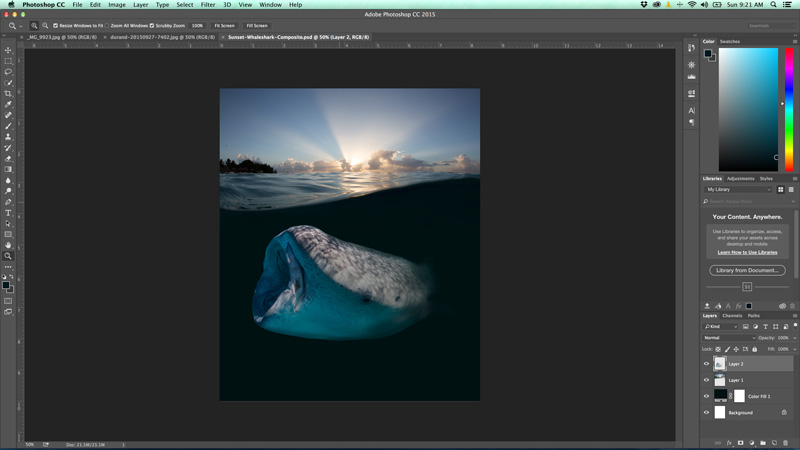Screen dimensions: 800x450
Task: Click the trash icon in Layers panel
Action: pos(786,442)
